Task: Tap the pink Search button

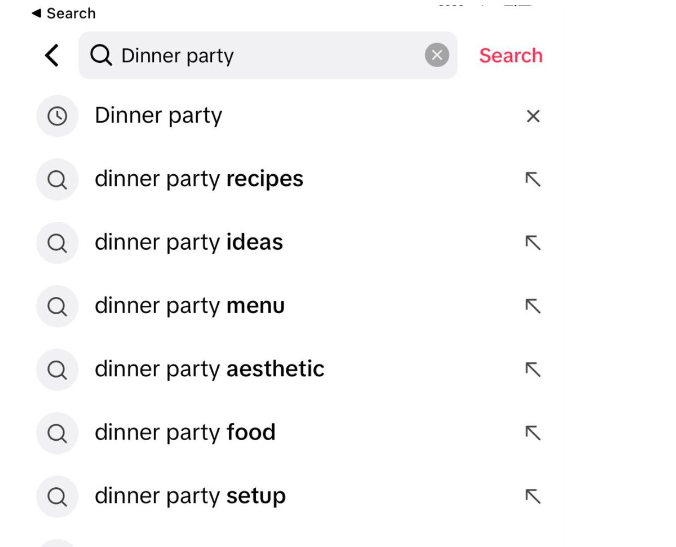Action: click(511, 56)
